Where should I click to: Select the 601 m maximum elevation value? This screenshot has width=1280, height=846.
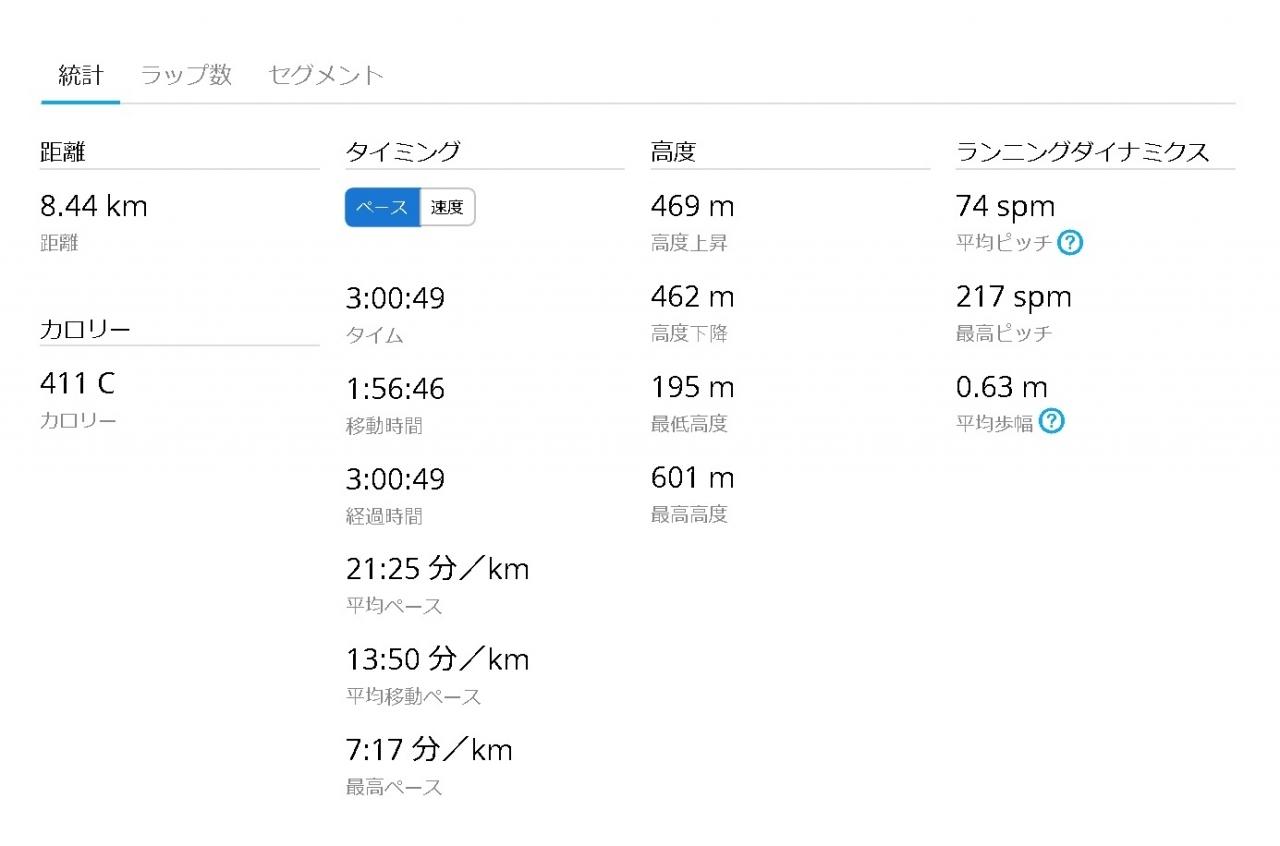tap(692, 478)
